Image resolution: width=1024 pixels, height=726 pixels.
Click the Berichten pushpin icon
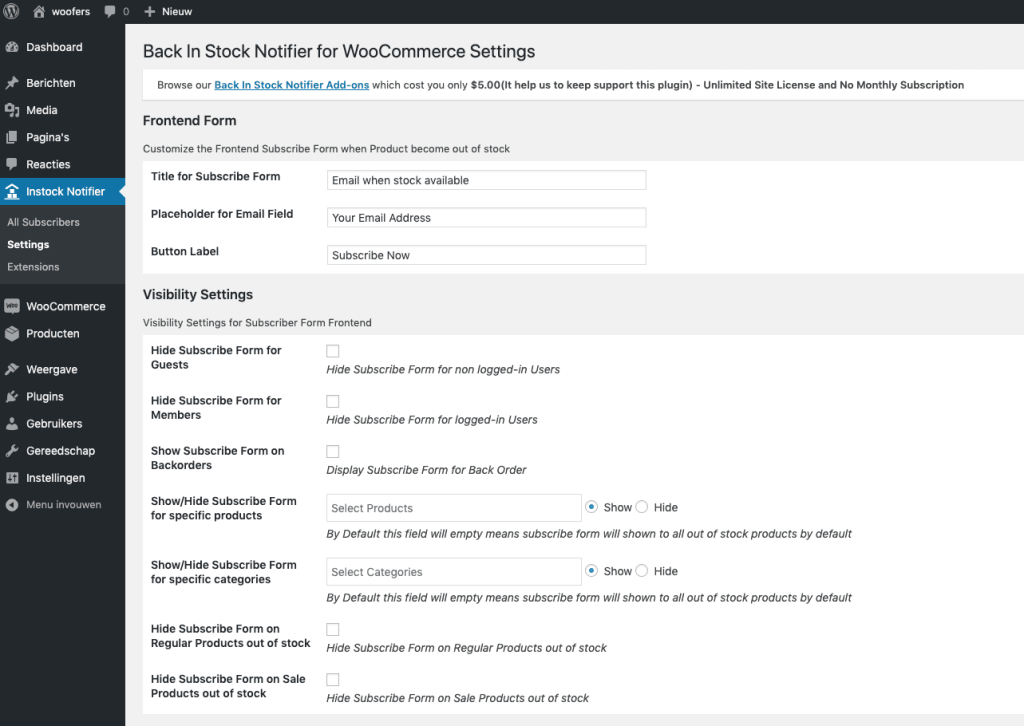[12, 83]
